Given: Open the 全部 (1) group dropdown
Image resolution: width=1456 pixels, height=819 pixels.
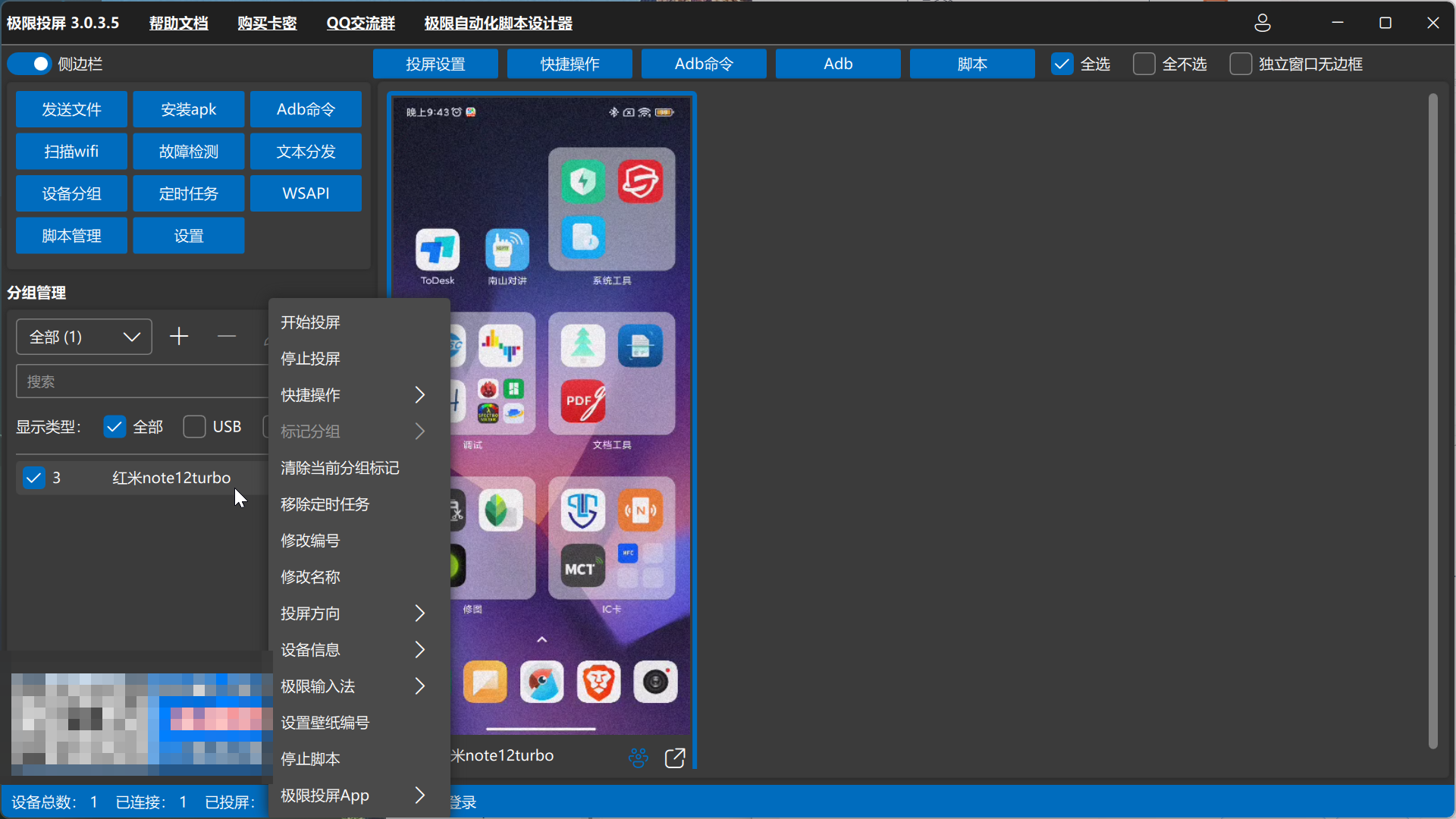Looking at the screenshot, I should tap(84, 337).
